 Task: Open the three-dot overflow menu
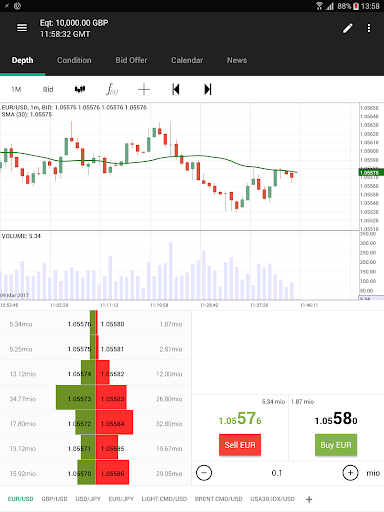point(369,28)
